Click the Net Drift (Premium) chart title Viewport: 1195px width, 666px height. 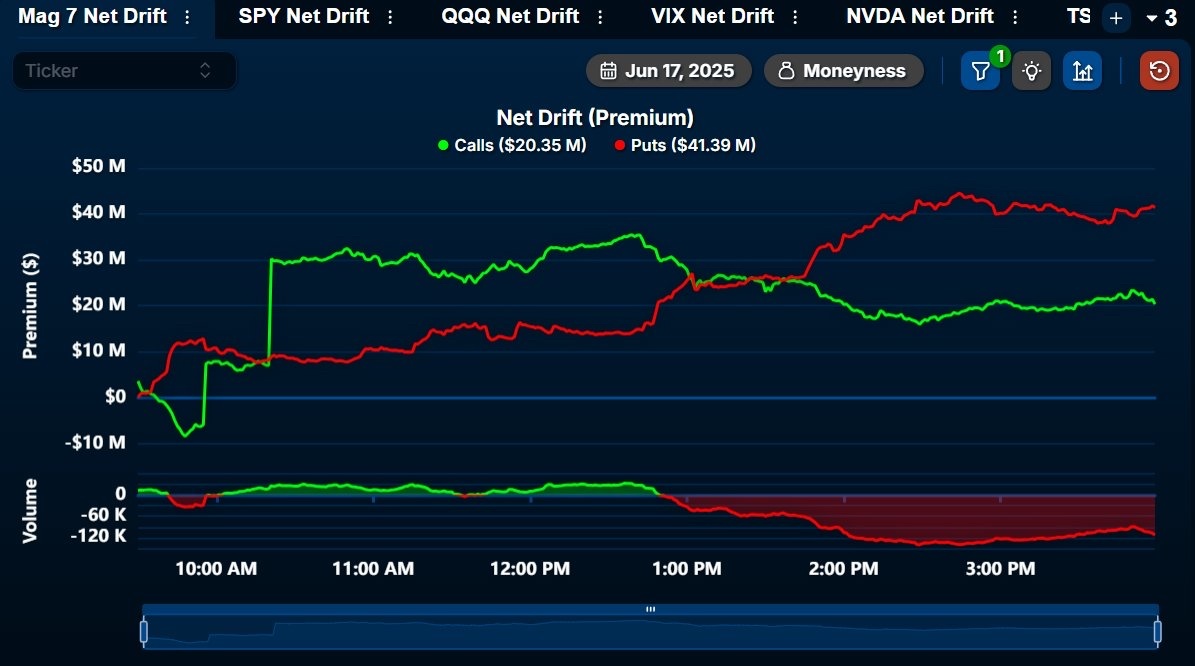click(595, 117)
